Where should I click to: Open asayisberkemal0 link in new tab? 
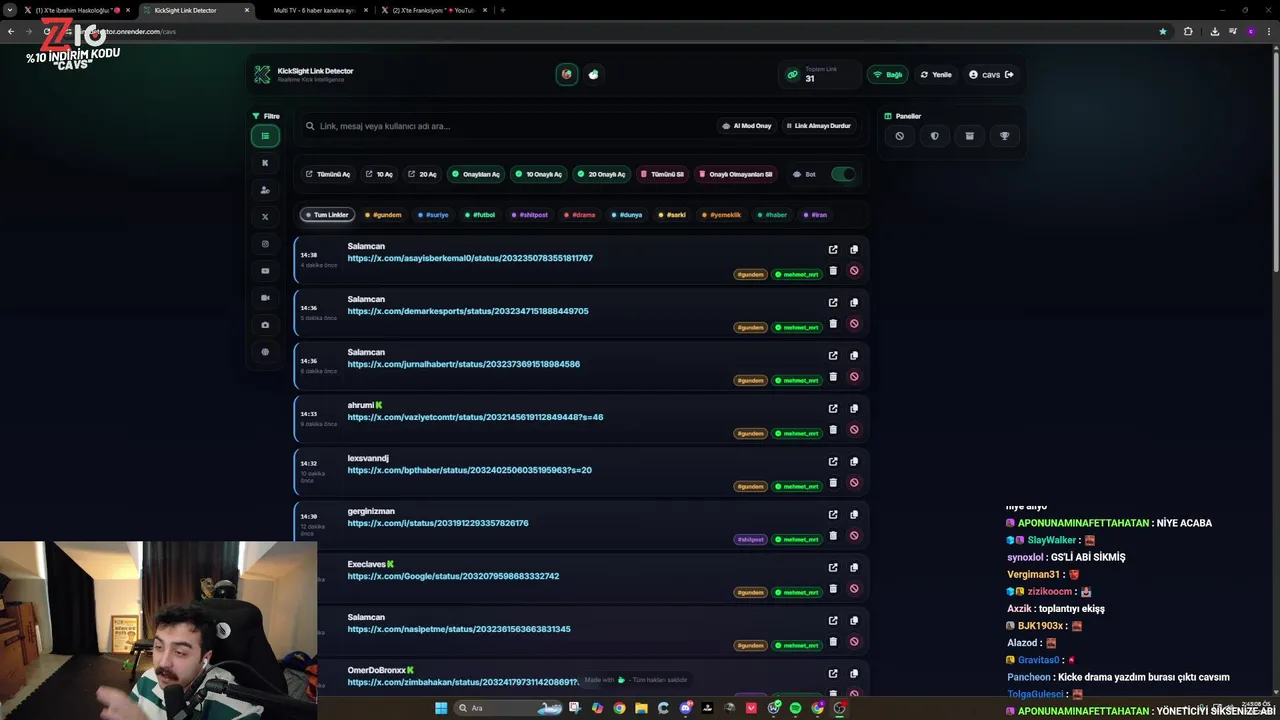[833, 250]
